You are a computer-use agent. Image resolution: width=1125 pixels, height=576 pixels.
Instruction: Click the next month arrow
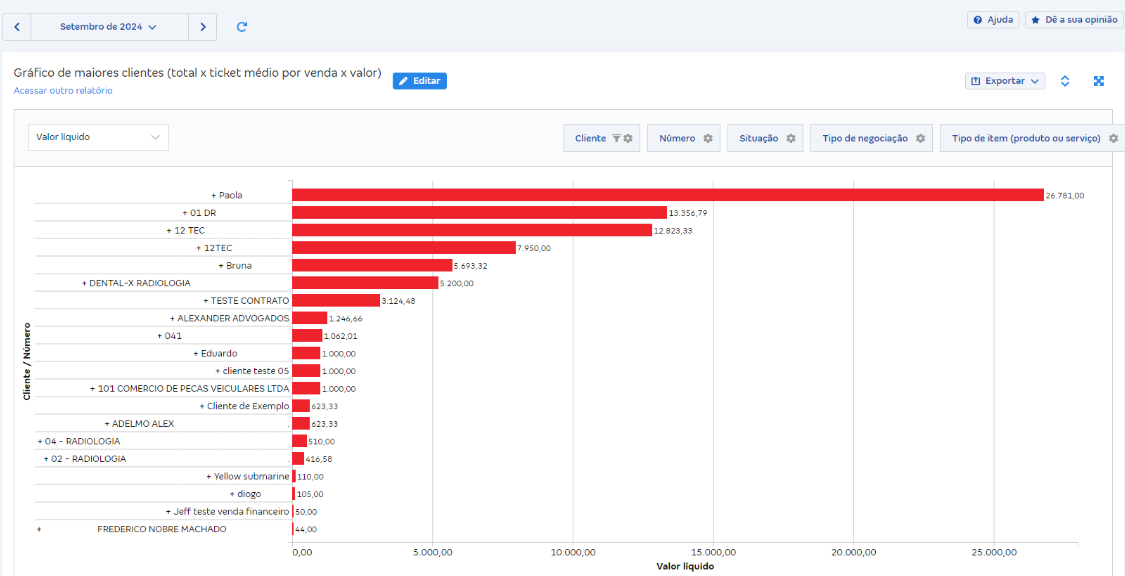202,26
